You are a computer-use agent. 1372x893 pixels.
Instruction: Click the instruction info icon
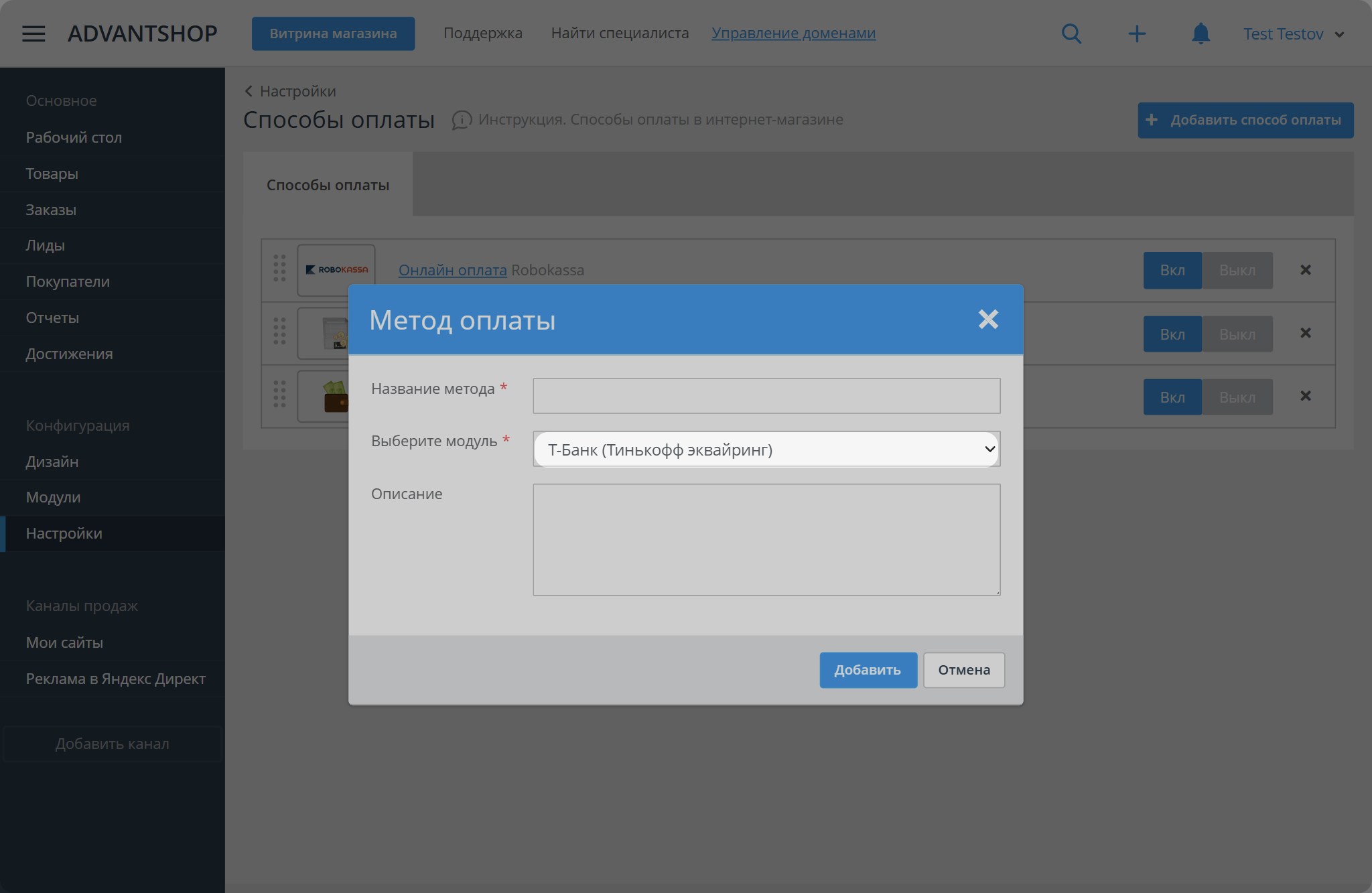coord(462,120)
